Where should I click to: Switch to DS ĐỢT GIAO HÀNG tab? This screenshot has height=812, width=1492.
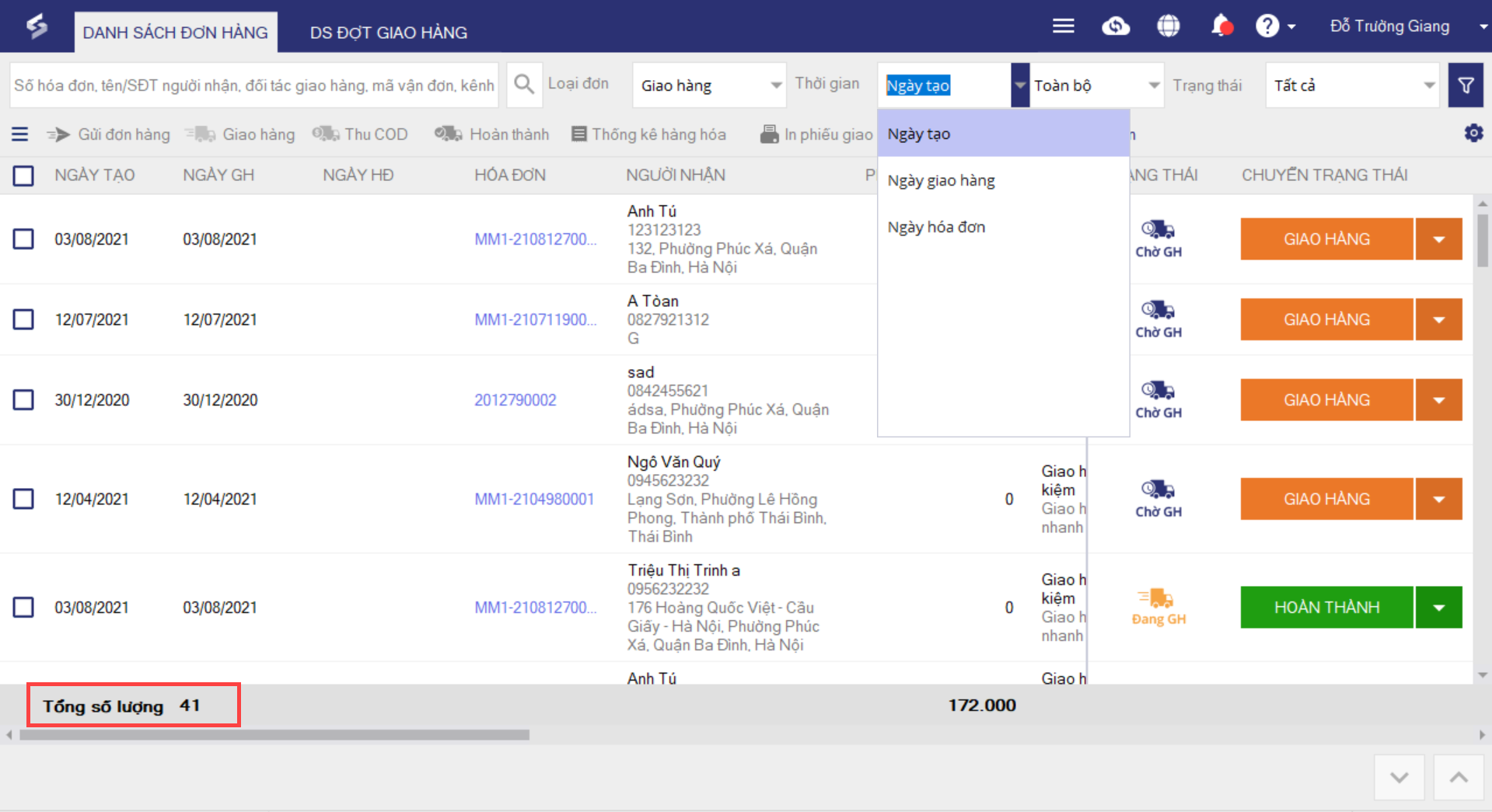tap(388, 33)
